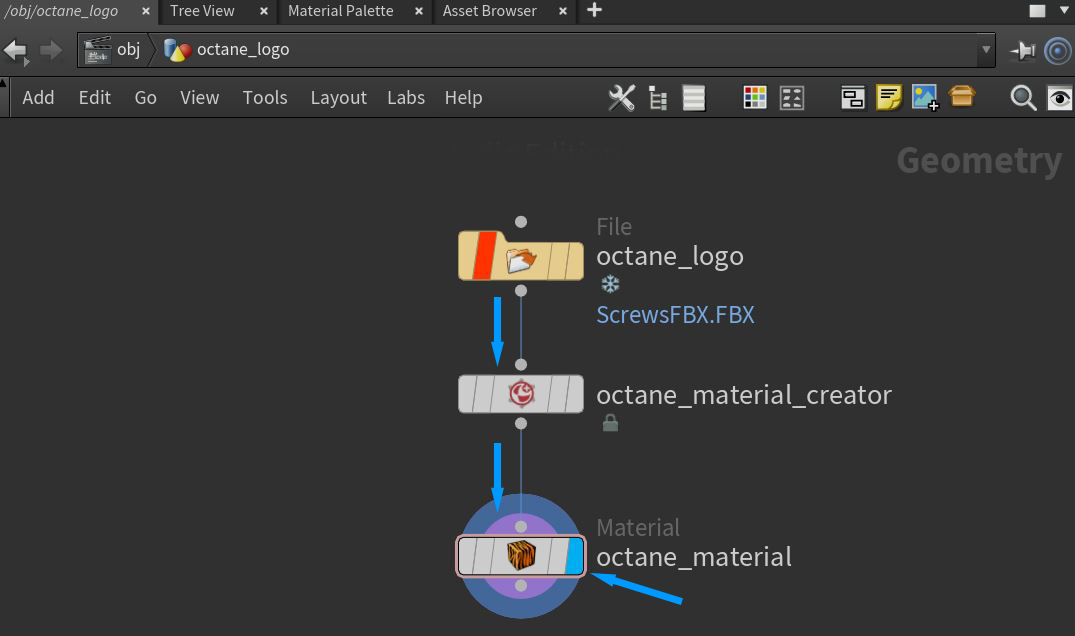Switch to the Material Palette tab
This screenshot has width=1075, height=636.
(340, 11)
